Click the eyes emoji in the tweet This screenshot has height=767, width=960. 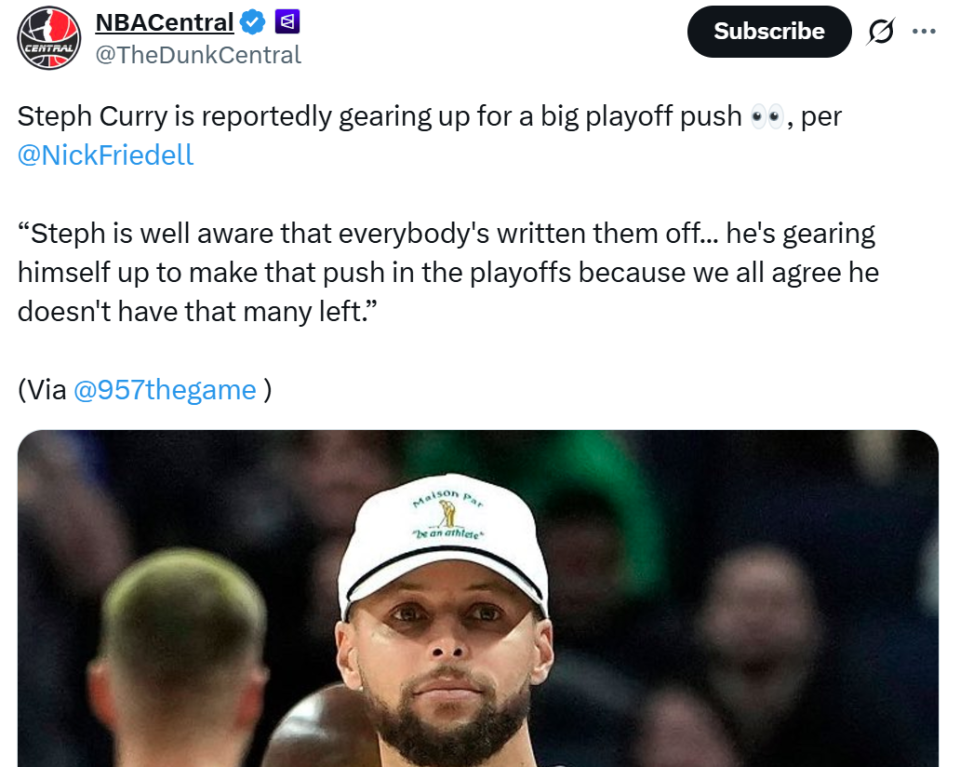765,117
